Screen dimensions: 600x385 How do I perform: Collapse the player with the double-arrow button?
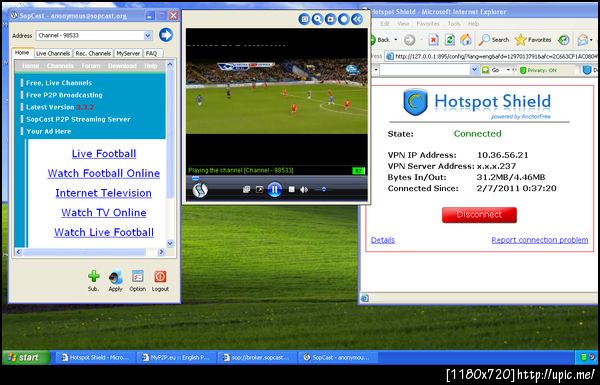pos(357,19)
